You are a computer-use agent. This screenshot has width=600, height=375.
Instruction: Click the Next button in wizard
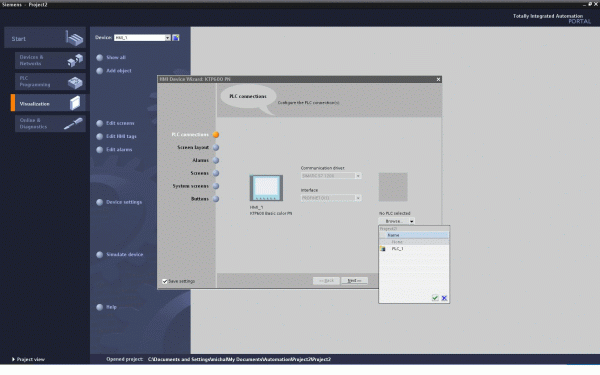[354, 280]
